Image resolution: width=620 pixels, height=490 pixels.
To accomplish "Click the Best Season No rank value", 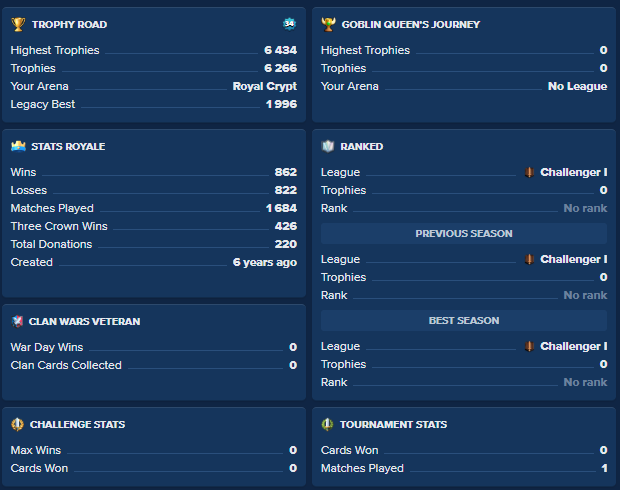I will tap(585, 382).
